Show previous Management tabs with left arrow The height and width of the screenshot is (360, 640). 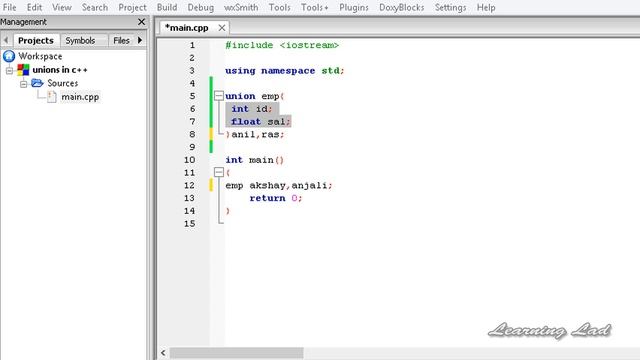click(x=6, y=40)
